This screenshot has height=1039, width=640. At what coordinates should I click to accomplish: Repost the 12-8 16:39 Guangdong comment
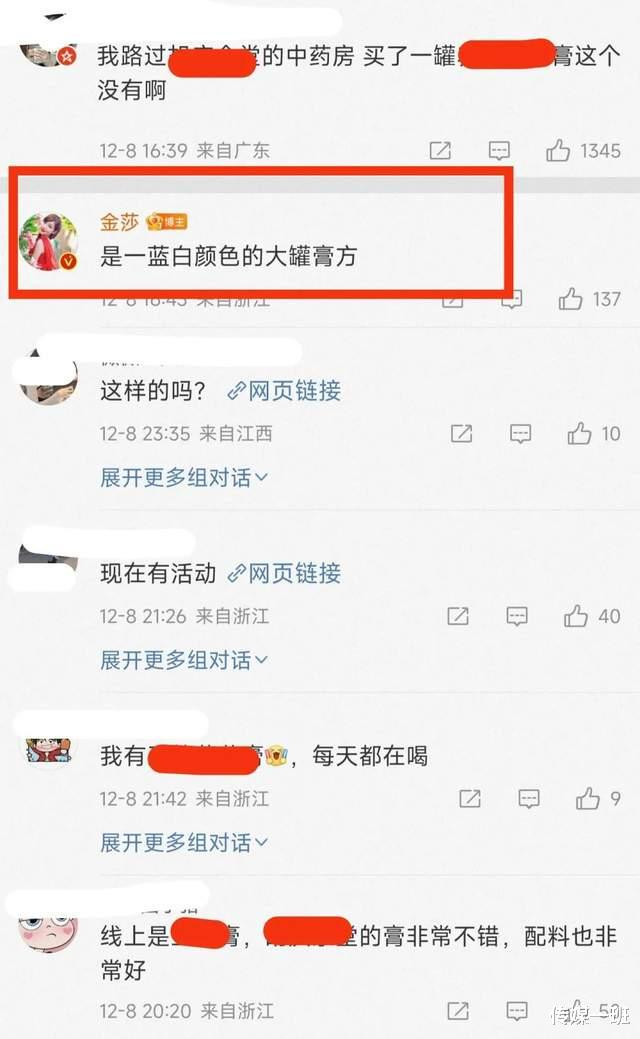(x=440, y=150)
